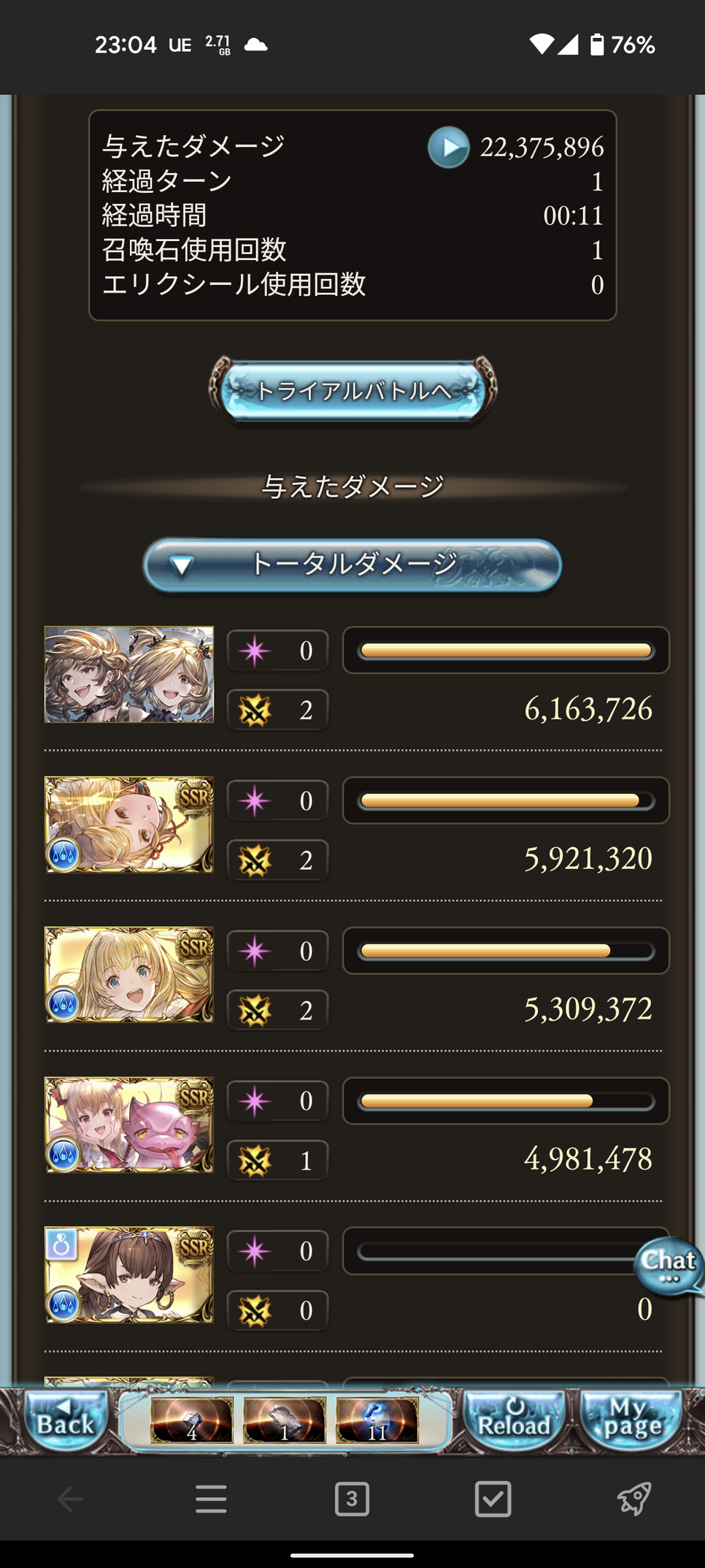Select the first item slot showing 4

tap(192, 1420)
